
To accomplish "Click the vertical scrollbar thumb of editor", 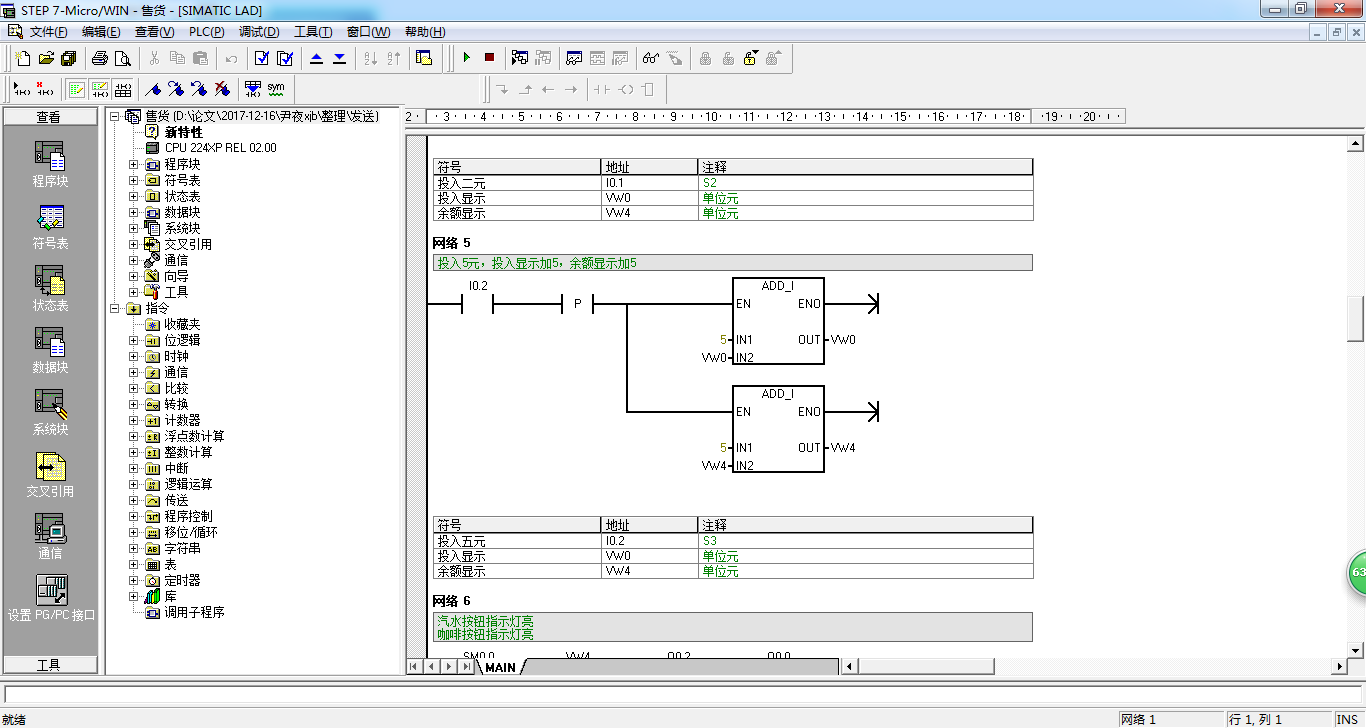I will [x=1356, y=319].
